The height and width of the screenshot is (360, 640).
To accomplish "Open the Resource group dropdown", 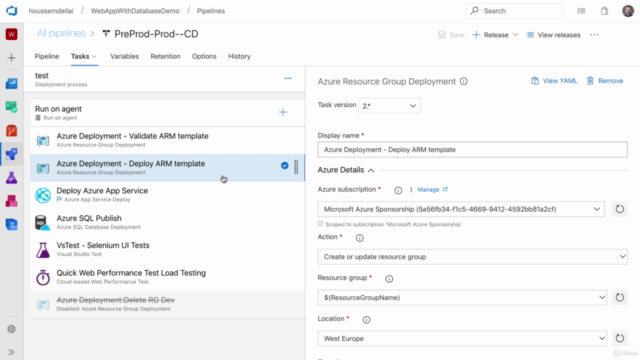I will (462, 298).
